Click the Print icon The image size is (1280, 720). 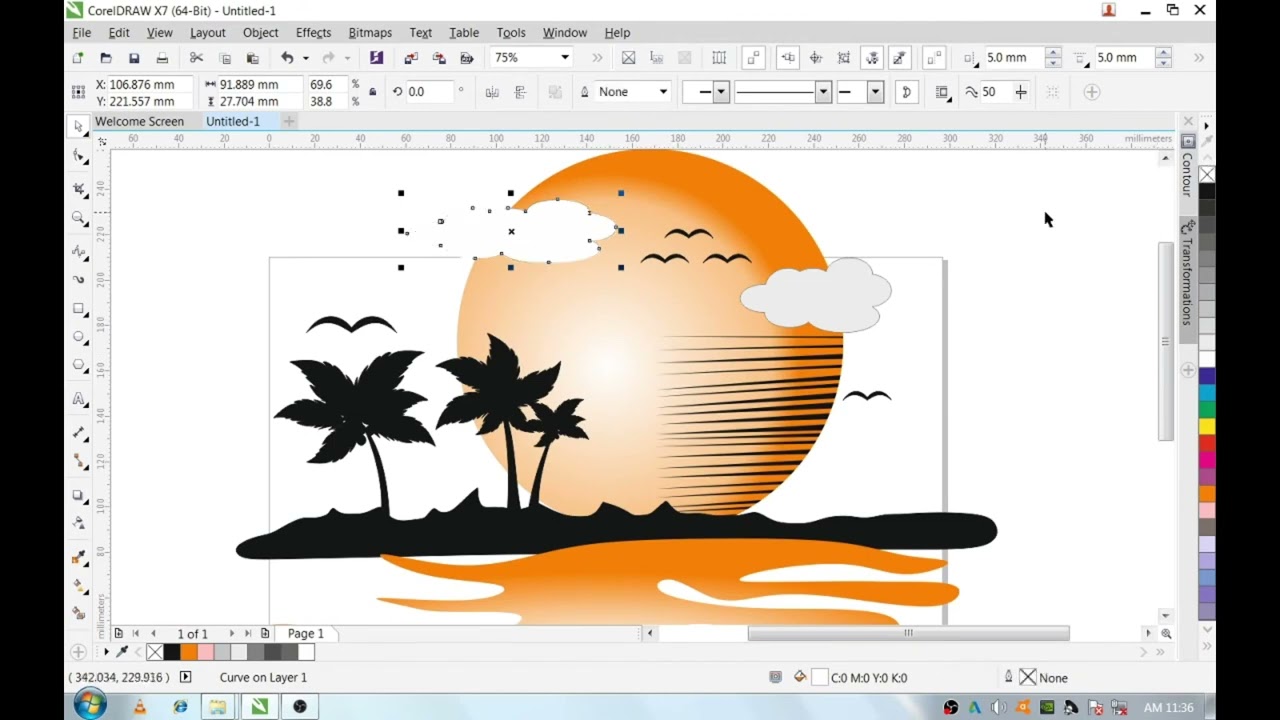click(162, 58)
